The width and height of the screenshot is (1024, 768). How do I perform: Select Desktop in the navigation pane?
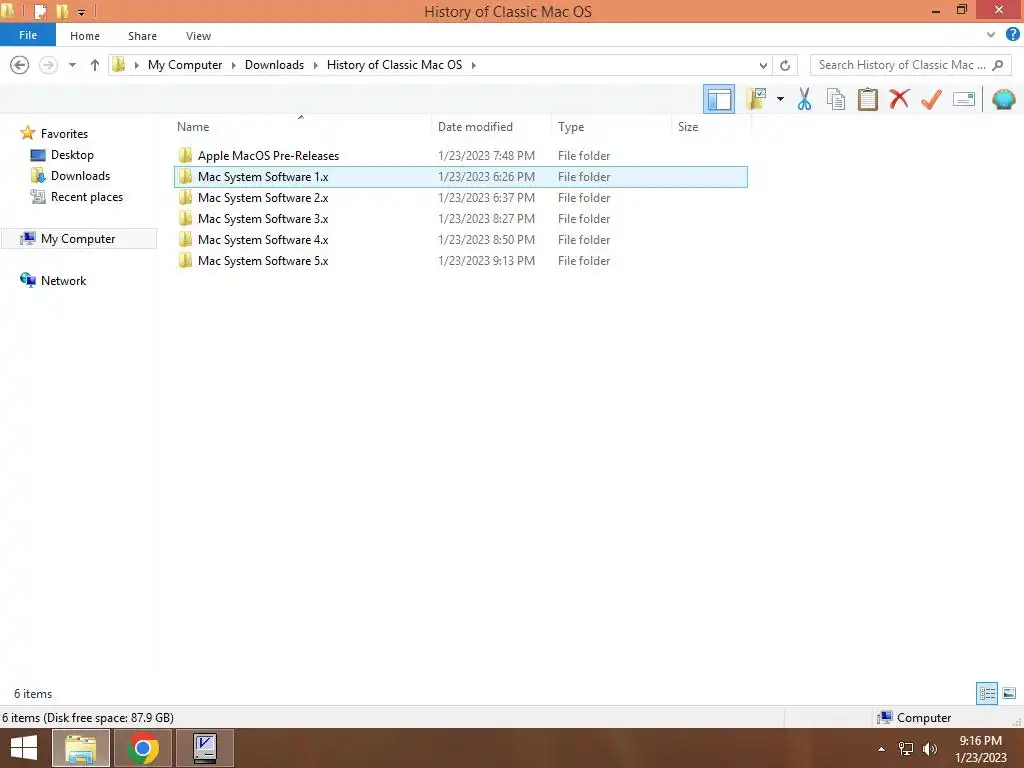[x=72, y=155]
